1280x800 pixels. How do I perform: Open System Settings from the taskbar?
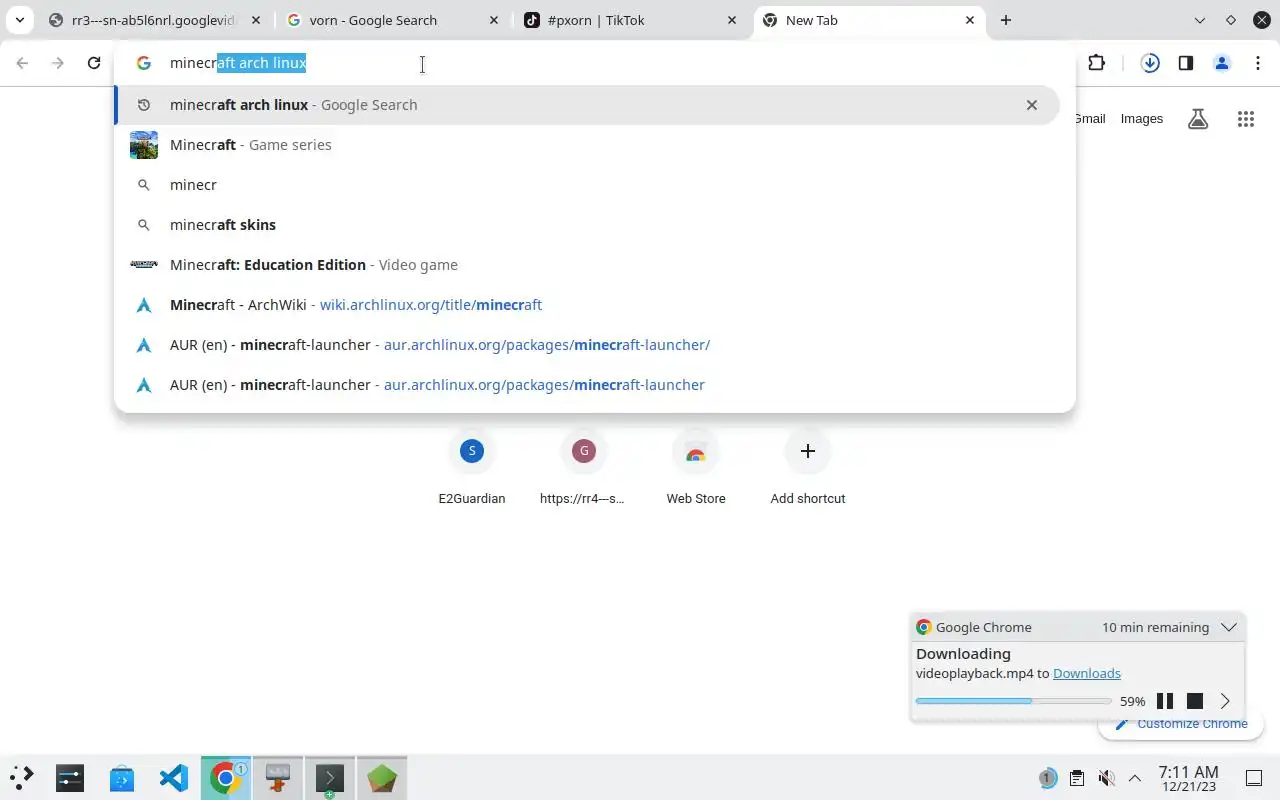pos(70,777)
